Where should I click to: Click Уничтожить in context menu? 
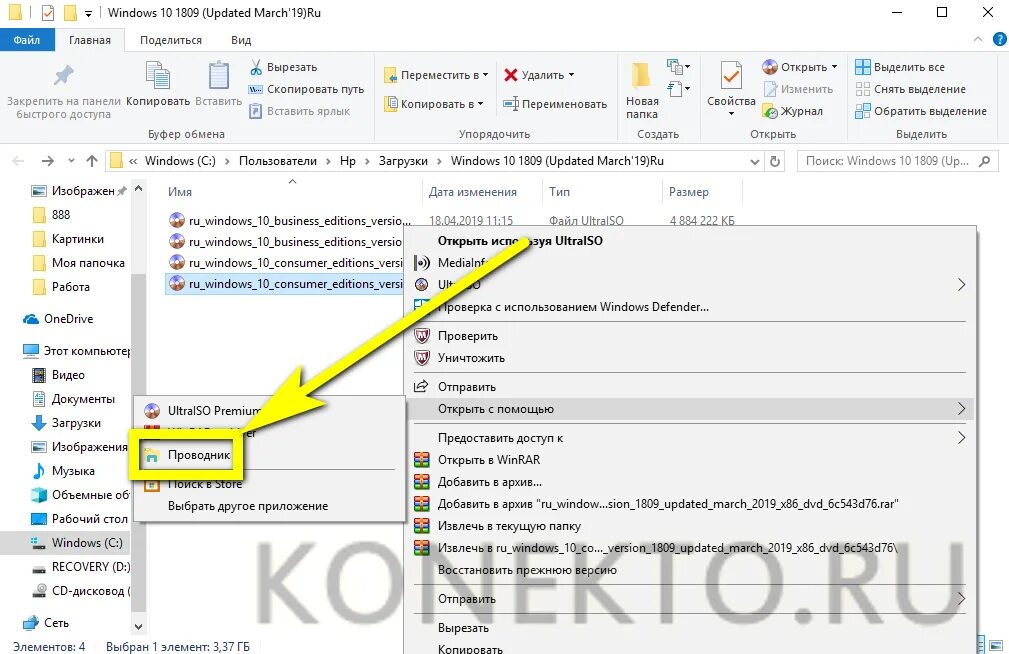[x=471, y=358]
